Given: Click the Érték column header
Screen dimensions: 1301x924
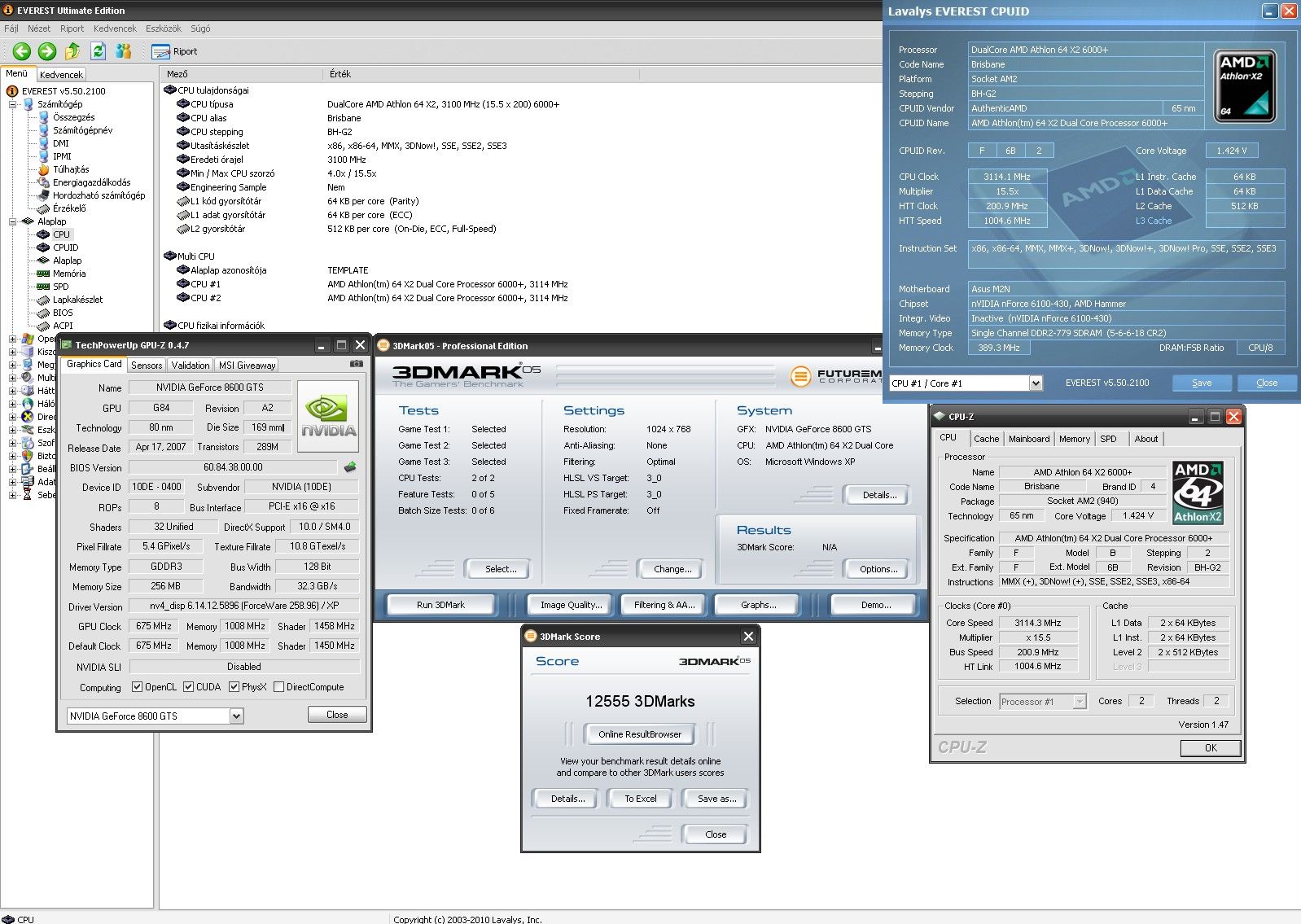Looking at the screenshot, I should (x=480, y=74).
